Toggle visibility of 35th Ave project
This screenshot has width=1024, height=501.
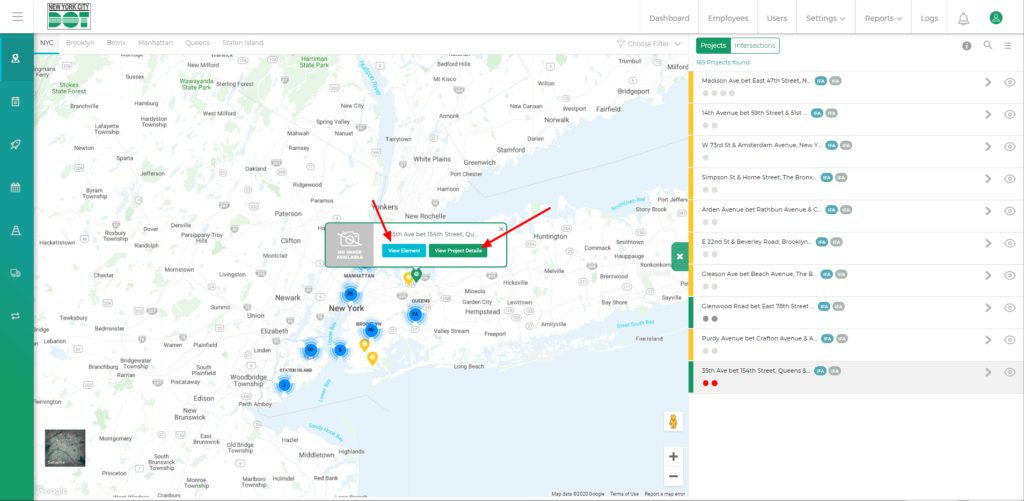pos(1009,372)
